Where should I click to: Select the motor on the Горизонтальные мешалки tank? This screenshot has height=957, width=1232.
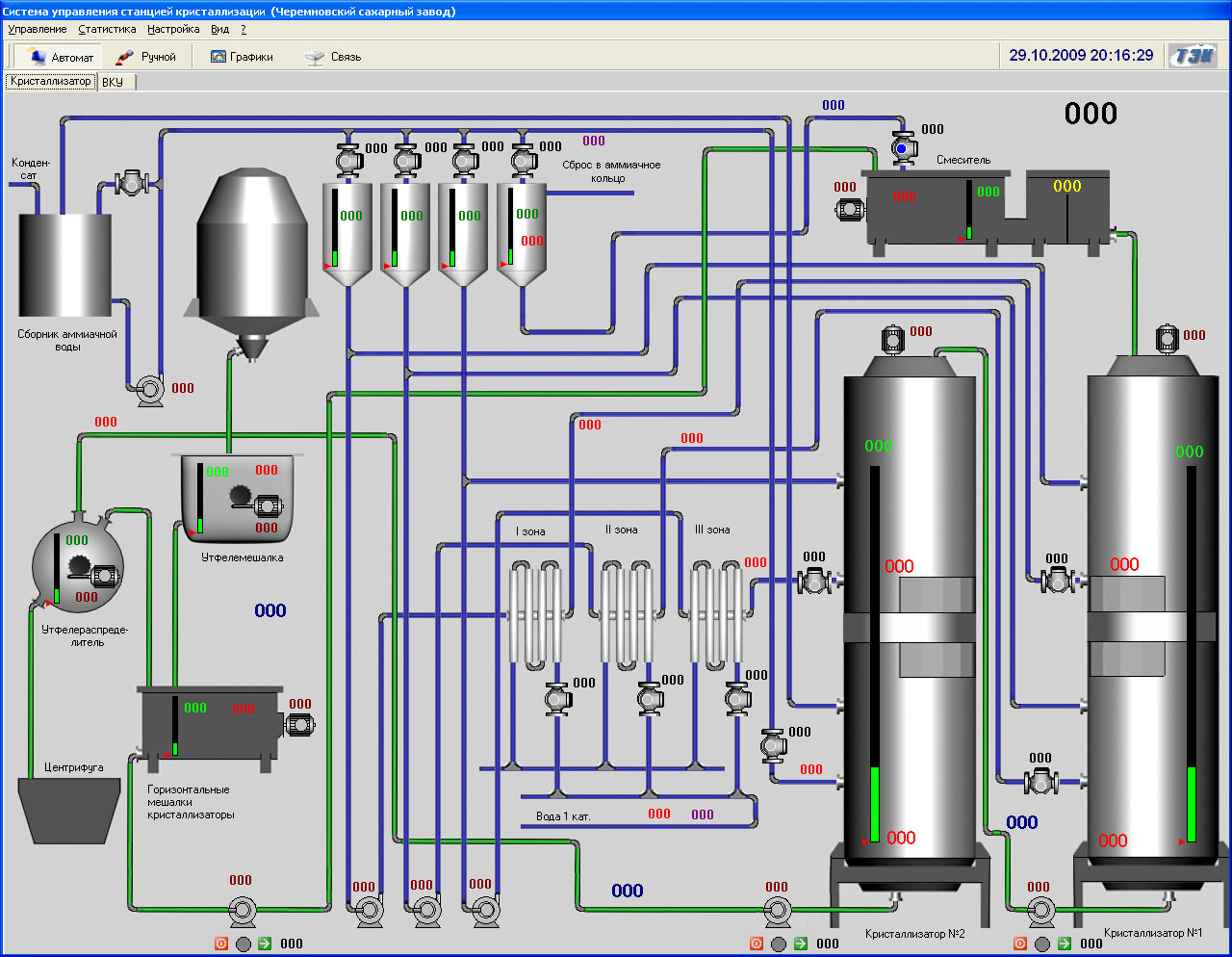[x=300, y=725]
